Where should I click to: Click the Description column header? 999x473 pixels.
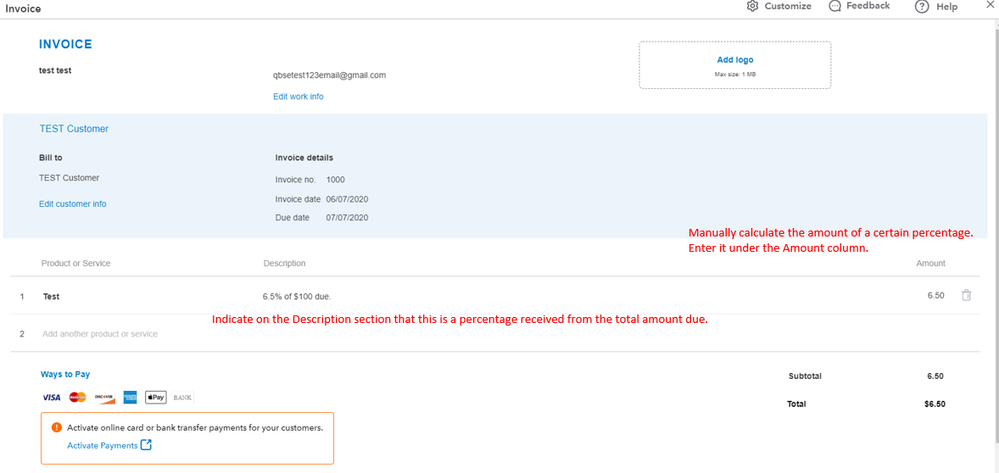pyautogui.click(x=284, y=263)
